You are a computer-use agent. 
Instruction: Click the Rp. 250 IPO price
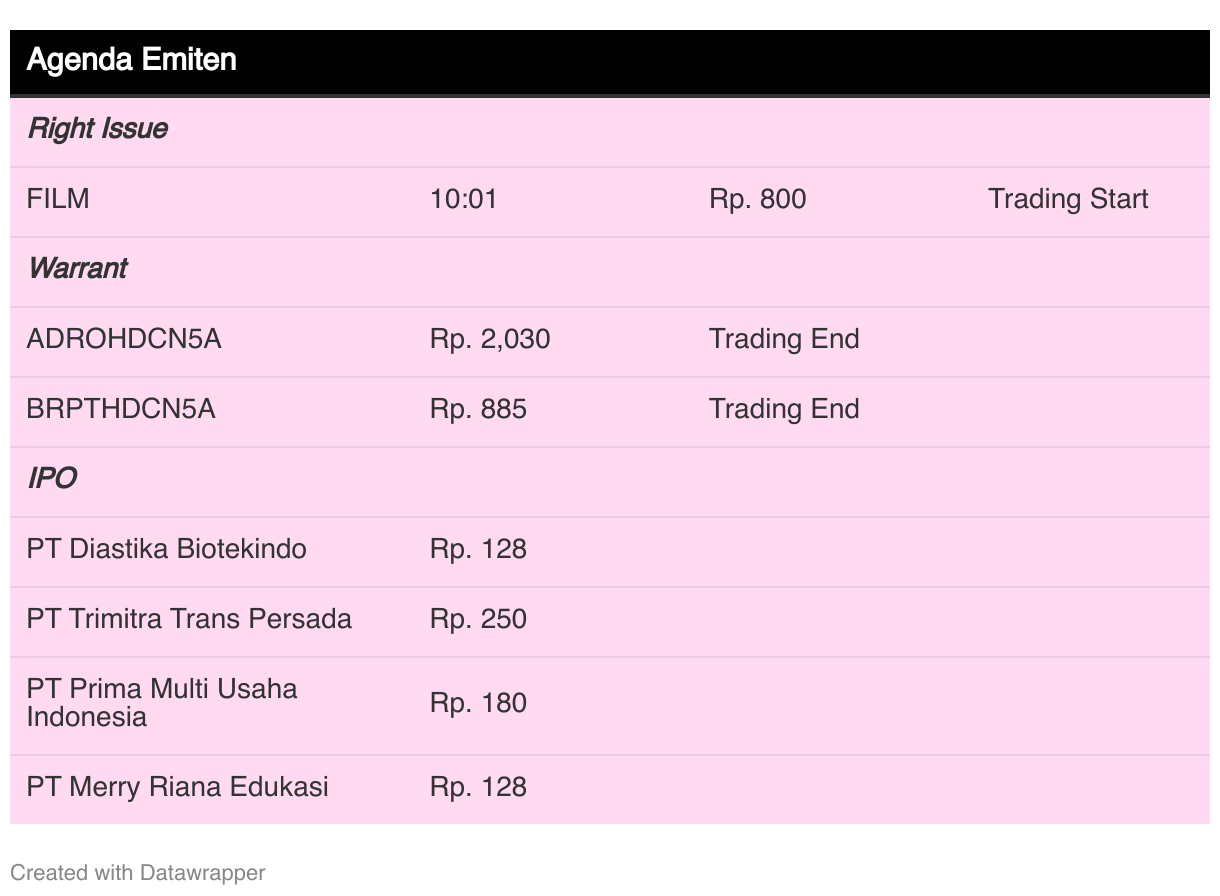[x=478, y=619]
